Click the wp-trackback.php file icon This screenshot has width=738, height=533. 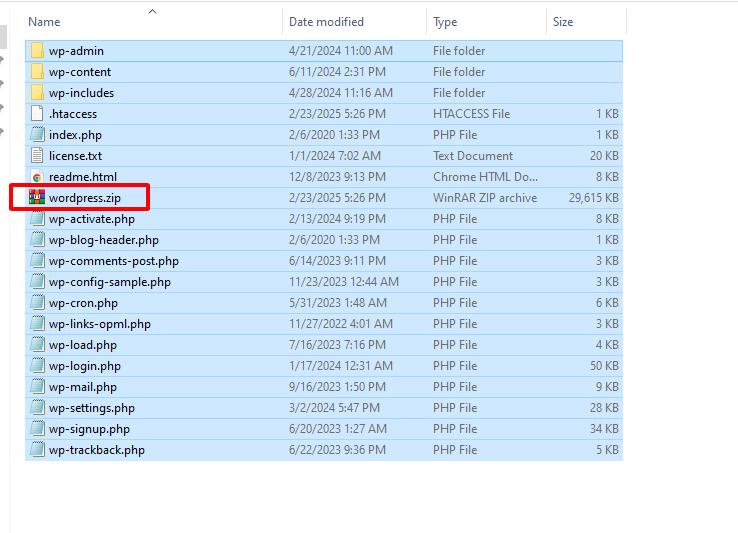click(37, 450)
